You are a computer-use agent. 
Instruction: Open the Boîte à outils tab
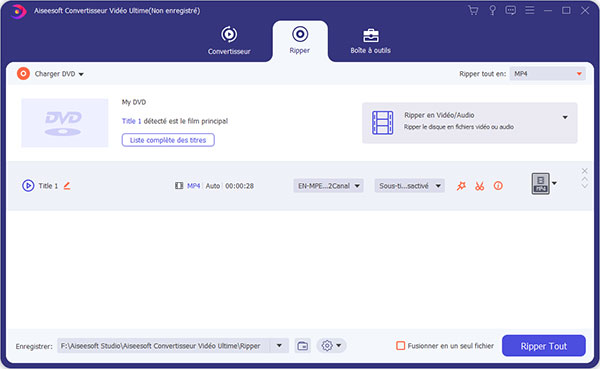[x=370, y=41]
